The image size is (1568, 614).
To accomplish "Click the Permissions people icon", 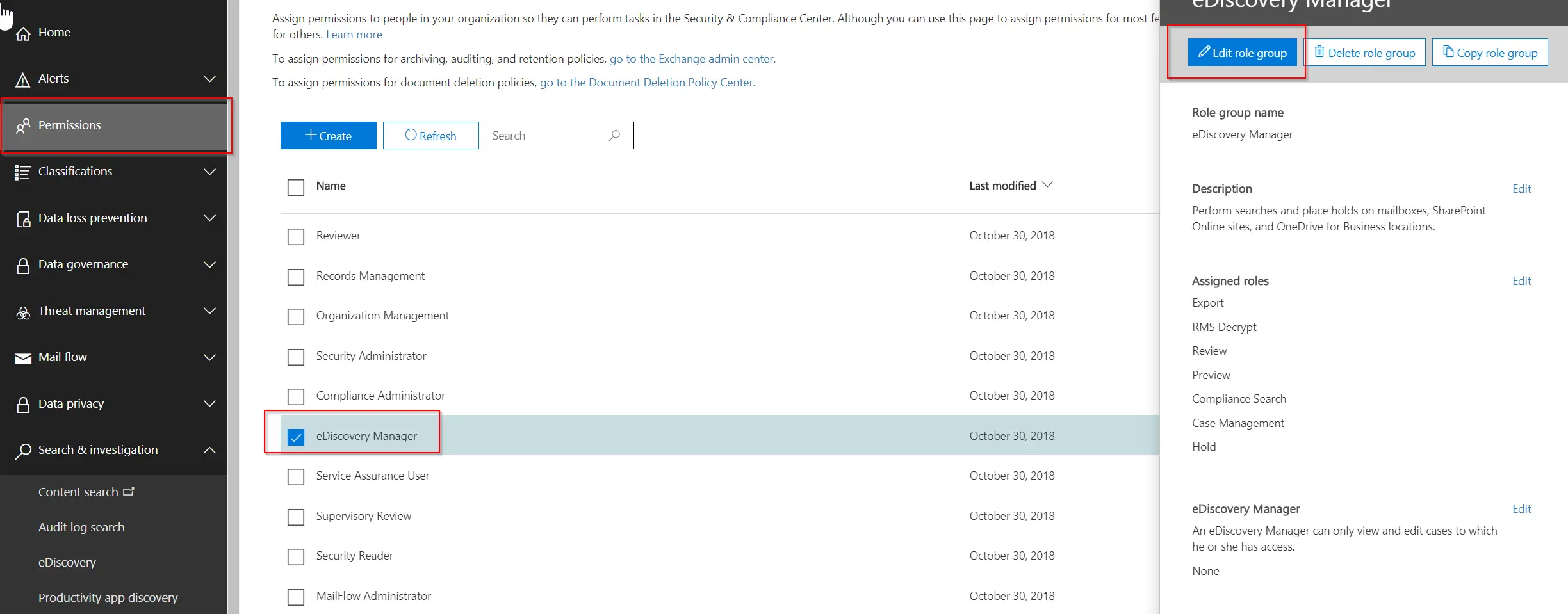I will [x=23, y=126].
